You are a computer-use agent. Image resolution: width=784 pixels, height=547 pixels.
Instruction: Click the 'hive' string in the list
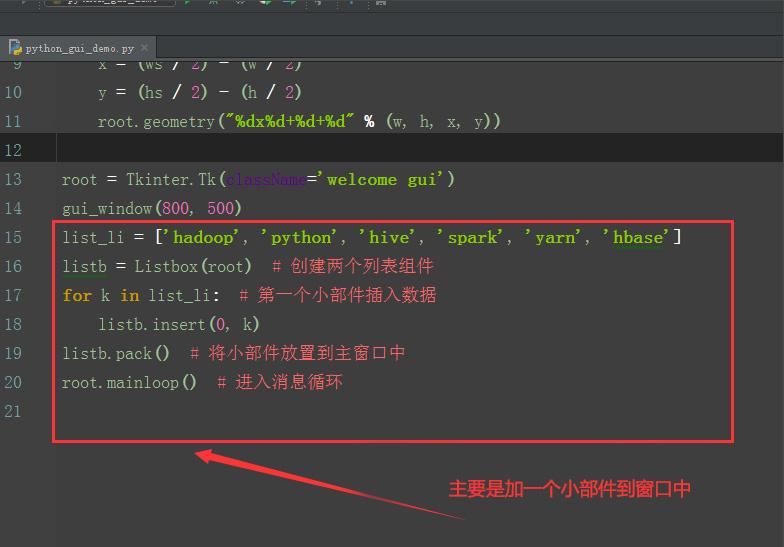point(388,237)
